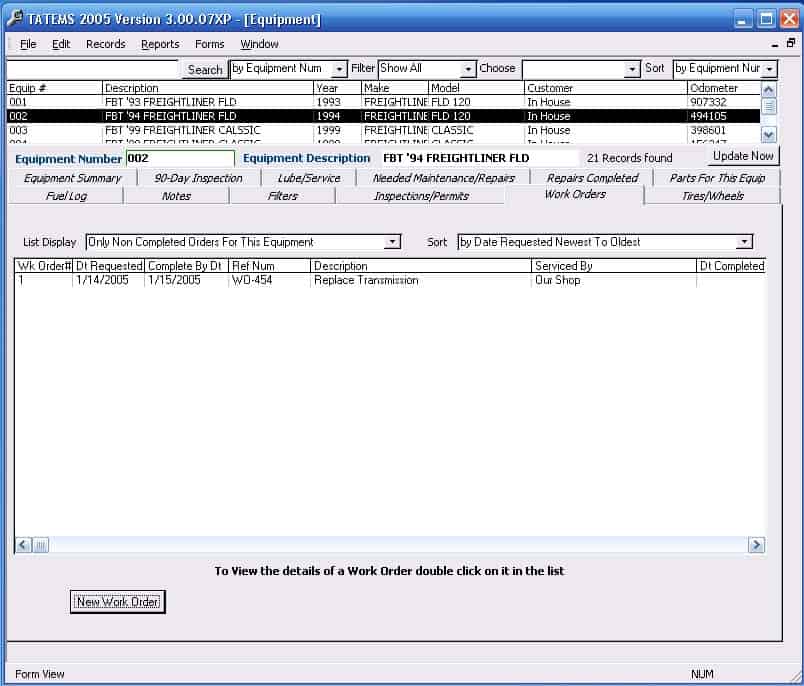Select equipment row 001 FBT '93 FREIGHTLINER
The image size is (804, 686).
coord(384,102)
